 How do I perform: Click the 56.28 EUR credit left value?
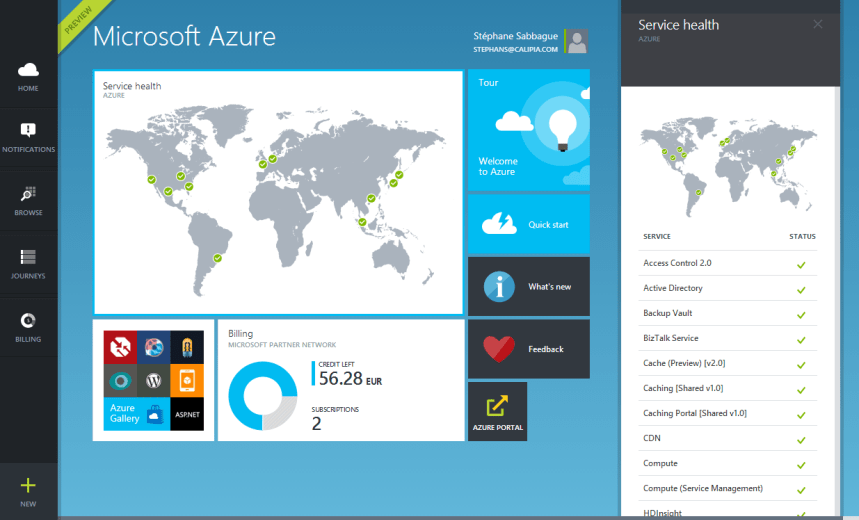click(350, 379)
